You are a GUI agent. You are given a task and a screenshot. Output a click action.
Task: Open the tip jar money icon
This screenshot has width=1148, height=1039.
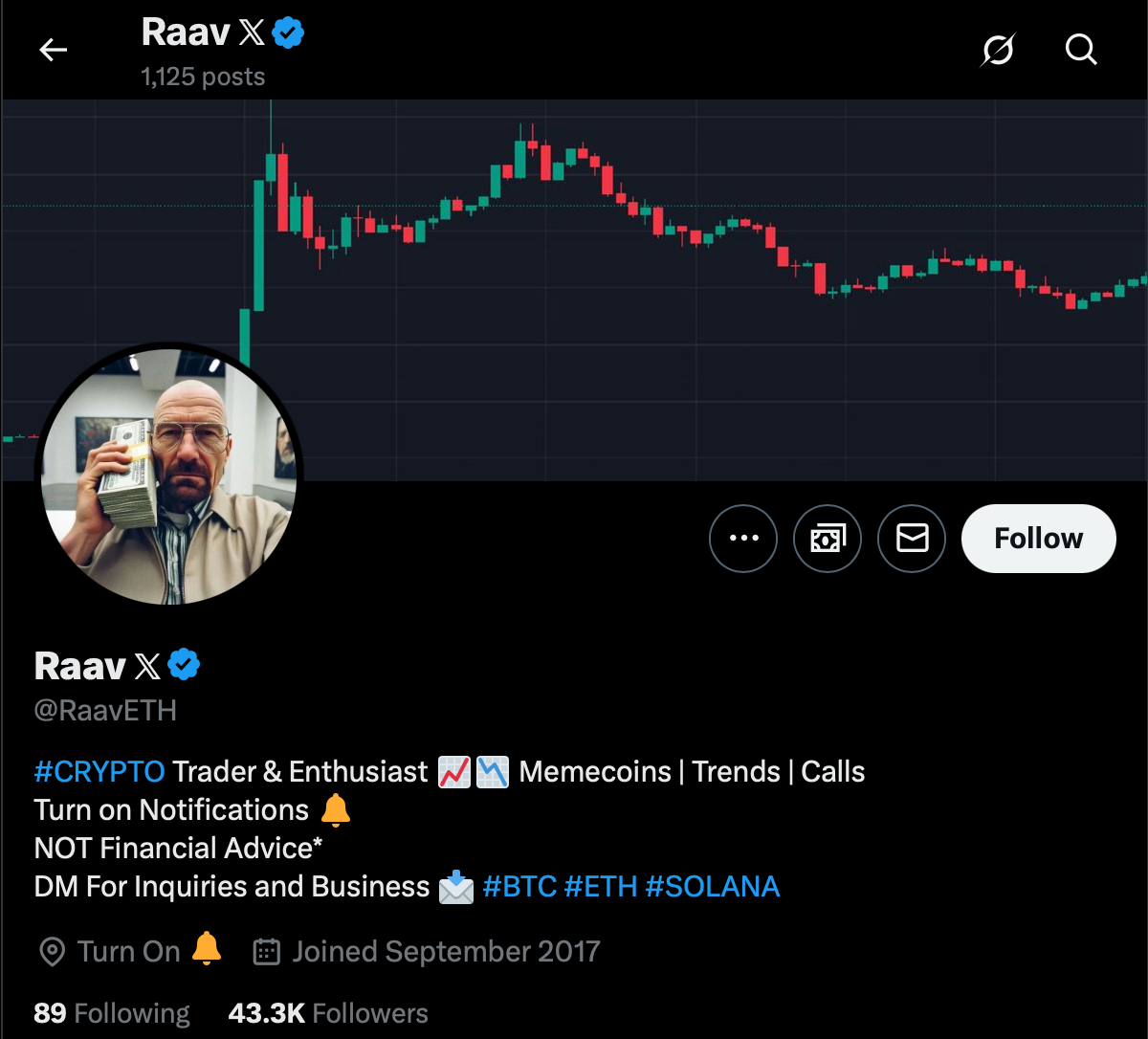827,539
